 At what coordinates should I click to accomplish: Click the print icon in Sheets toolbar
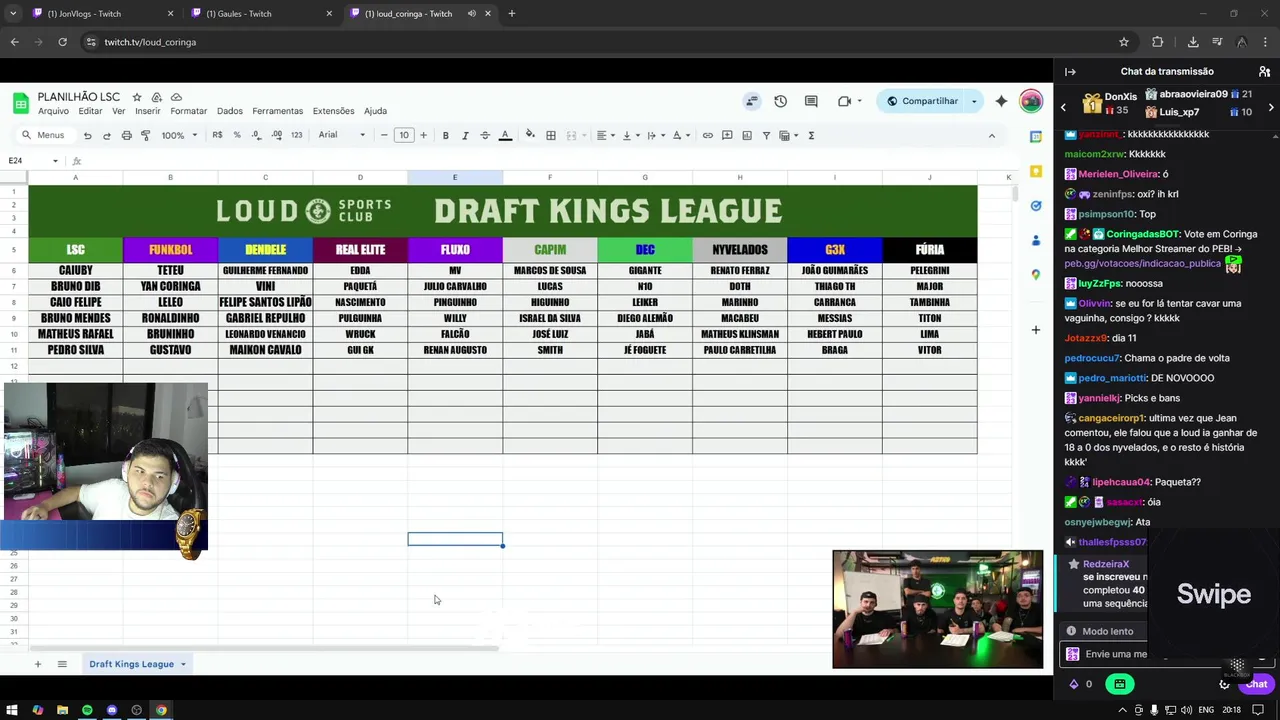coord(126,135)
